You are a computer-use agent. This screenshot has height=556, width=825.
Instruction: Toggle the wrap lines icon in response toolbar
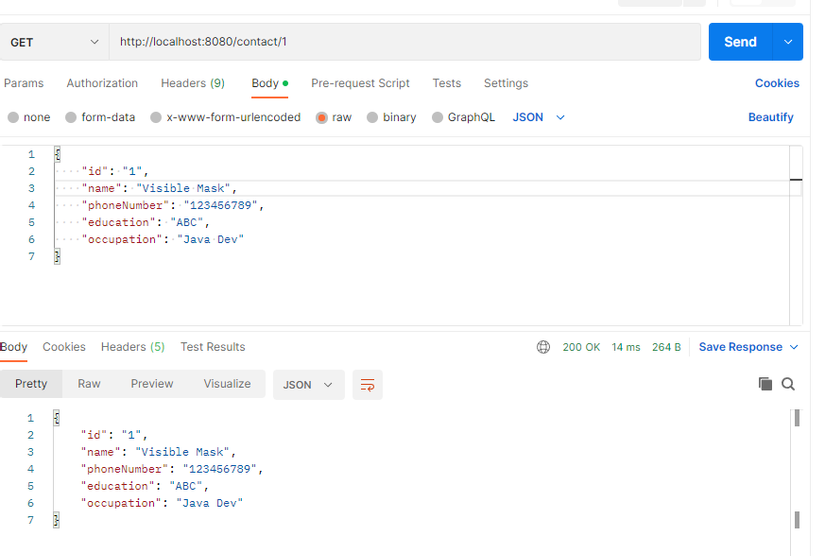coord(367,385)
